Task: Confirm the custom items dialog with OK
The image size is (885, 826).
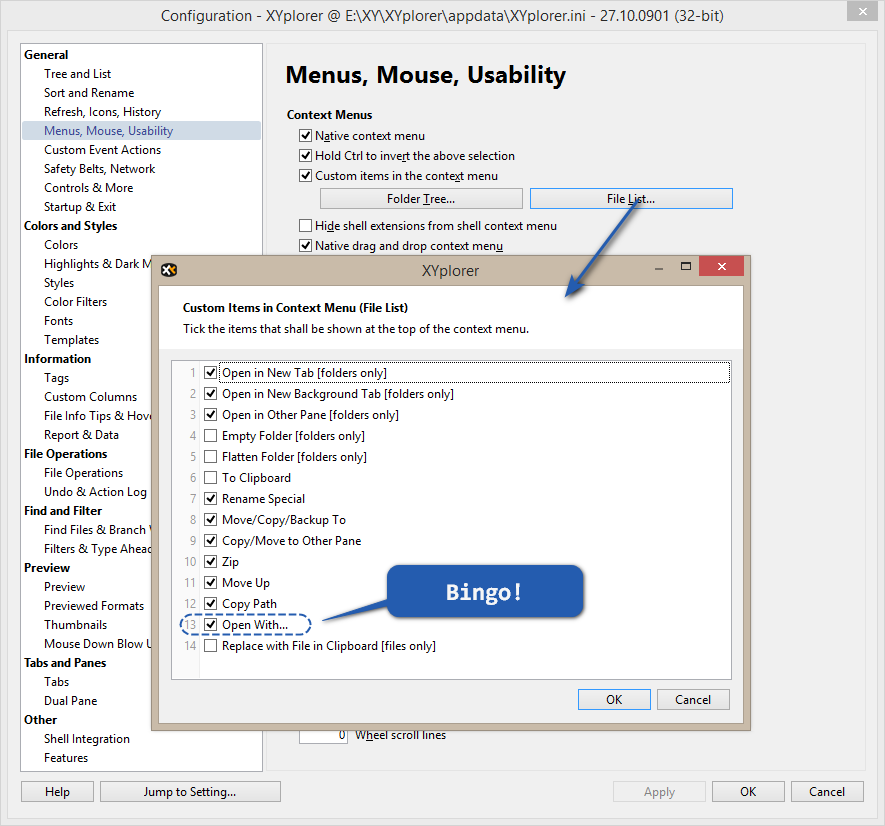Action: [x=614, y=700]
